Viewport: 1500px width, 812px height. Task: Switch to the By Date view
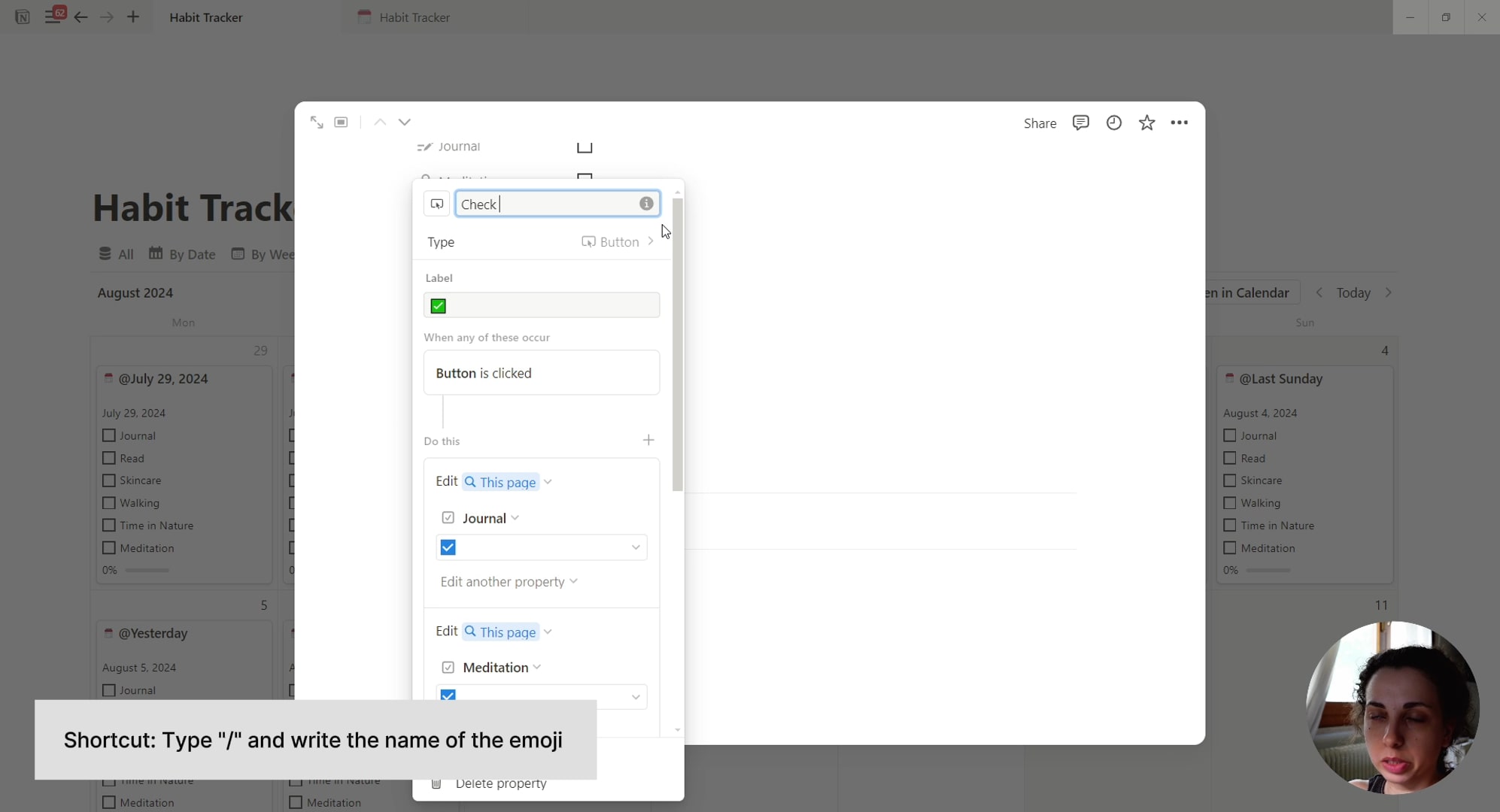coord(181,254)
